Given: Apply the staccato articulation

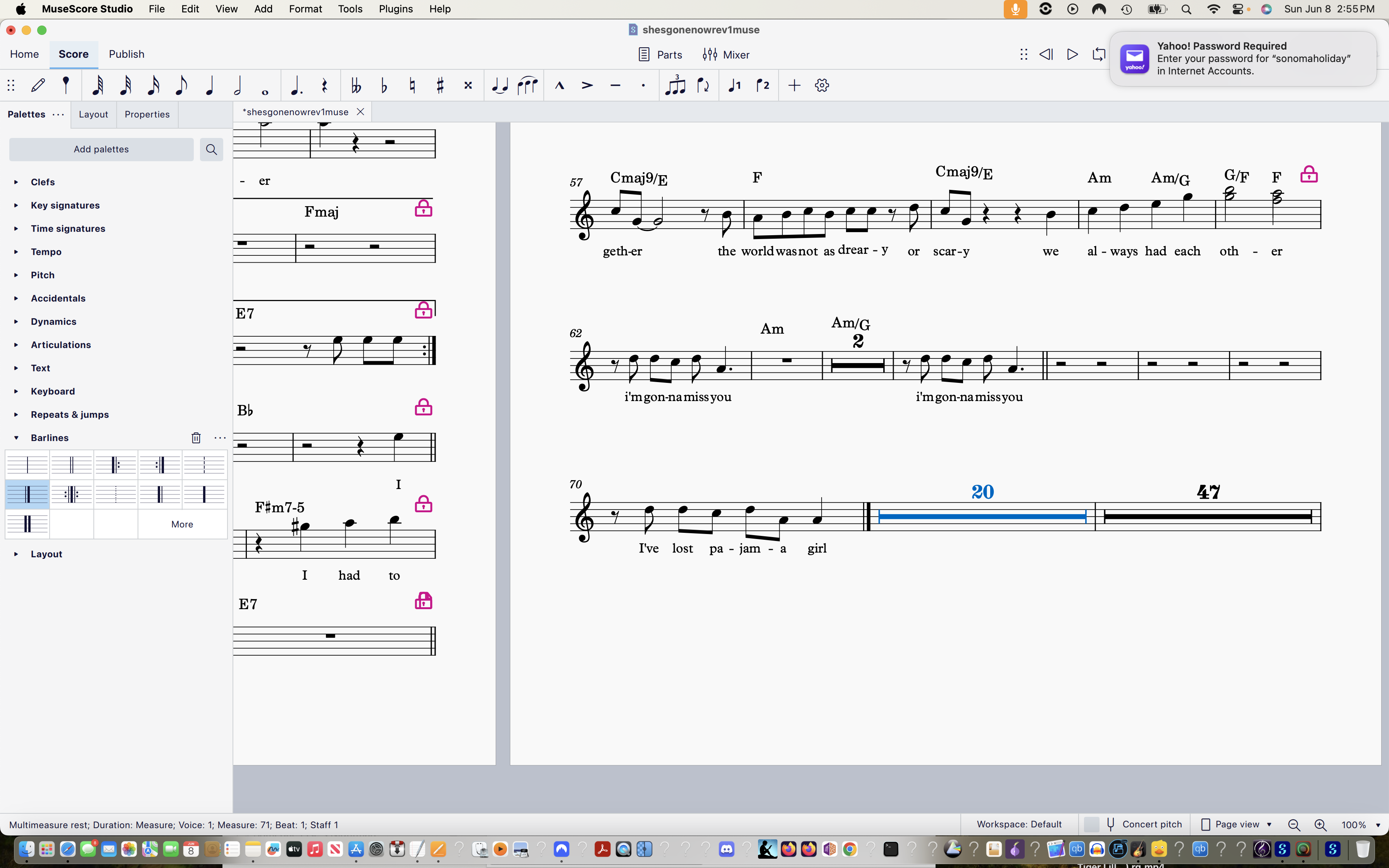Looking at the screenshot, I should [x=643, y=86].
